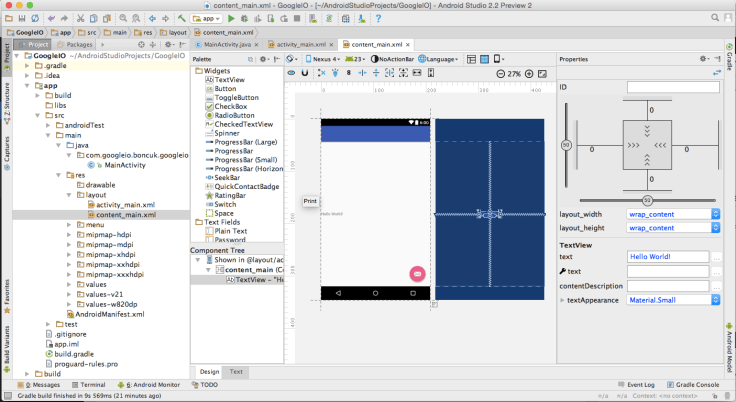Adjust the vertical bias slider knob
Viewport: 736px width, 402px height.
[566, 145]
